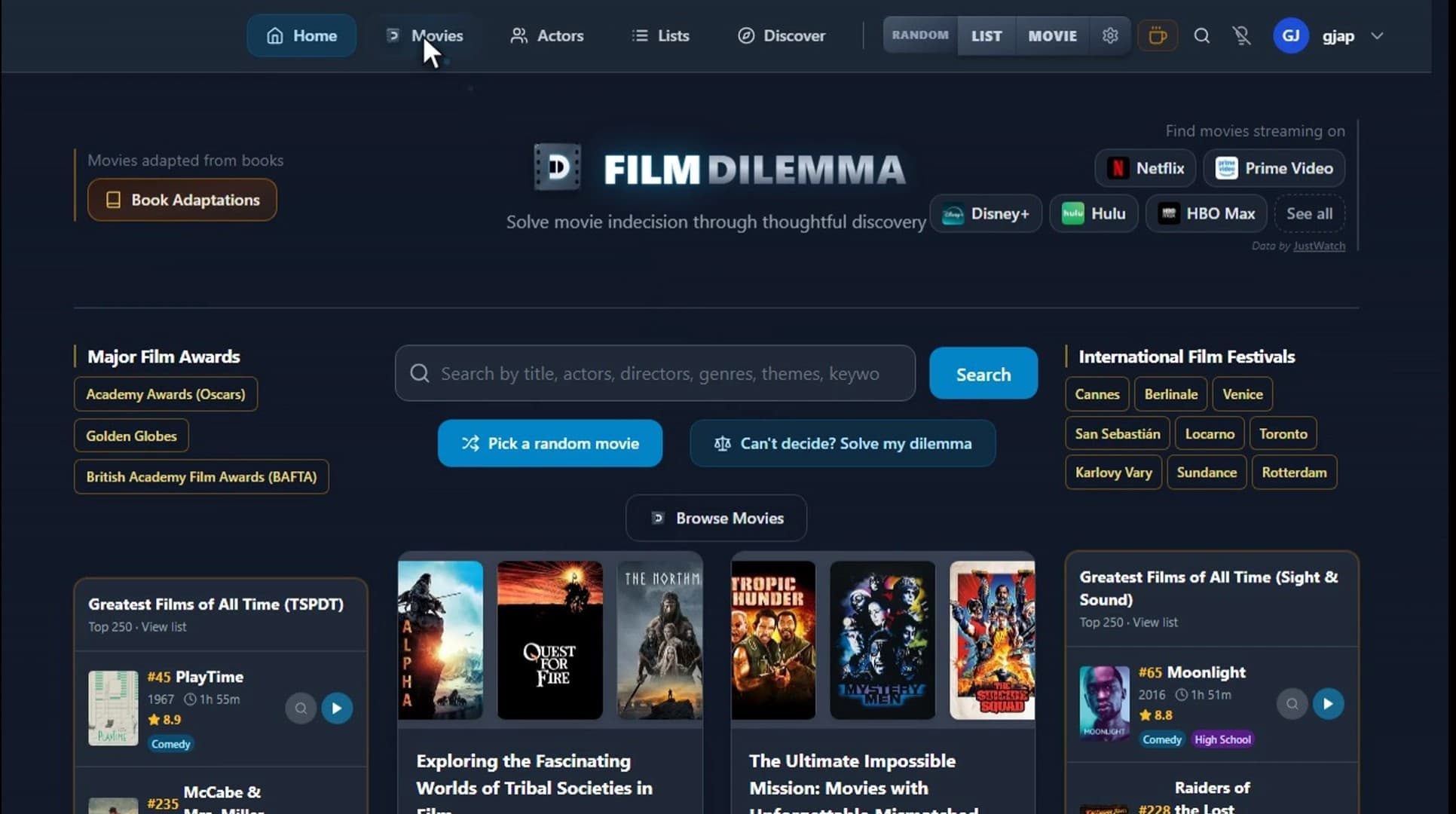Click the GJ profile avatar
The height and width of the screenshot is (814, 1456).
1290,35
